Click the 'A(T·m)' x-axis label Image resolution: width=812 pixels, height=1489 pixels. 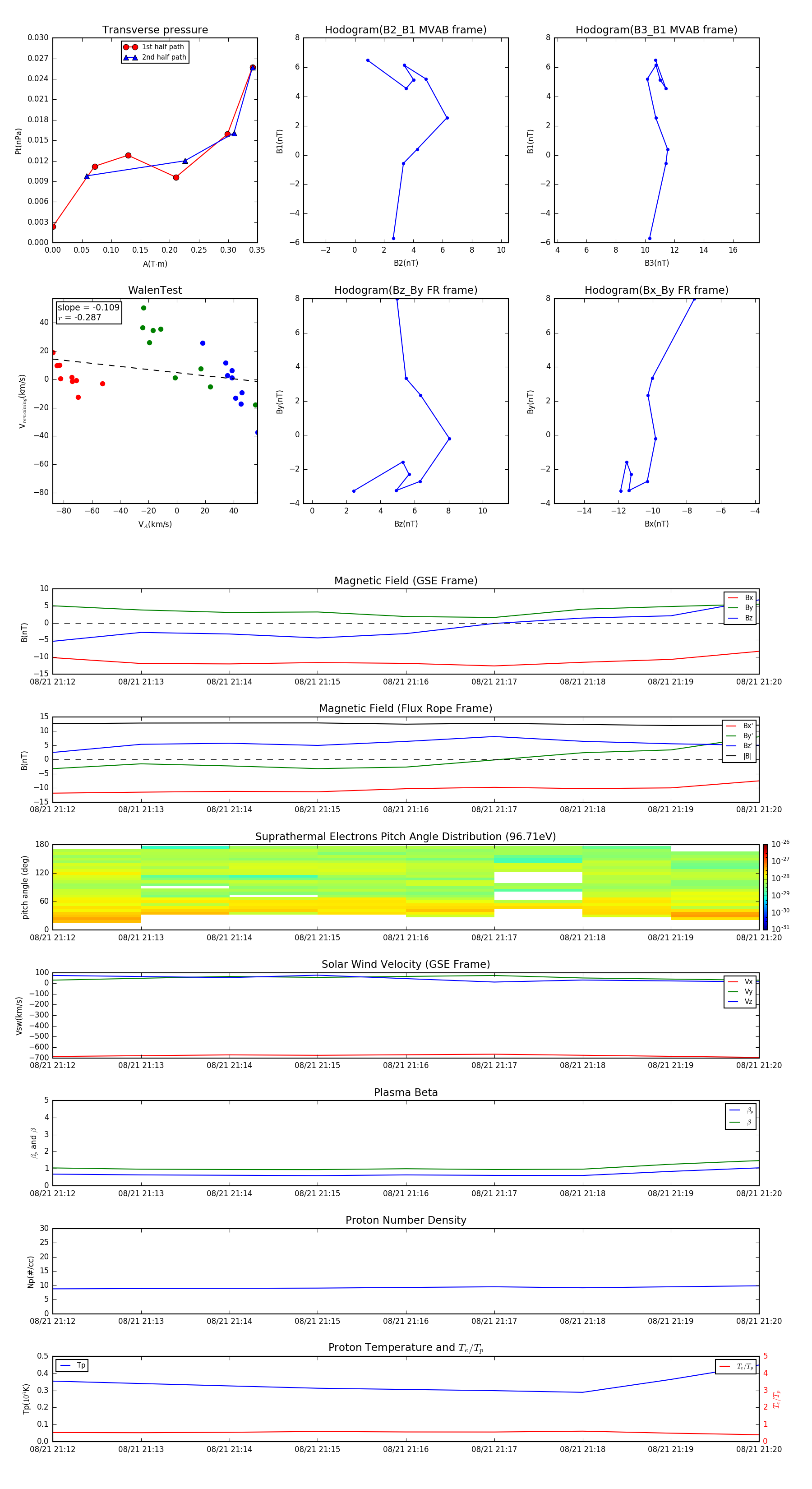(x=155, y=264)
